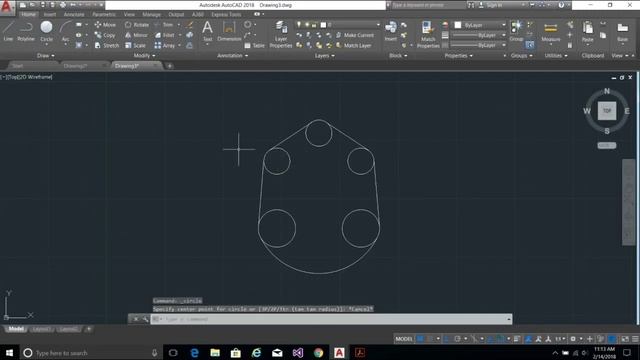Select the Polyline tool
The image size is (640, 360).
point(26,31)
